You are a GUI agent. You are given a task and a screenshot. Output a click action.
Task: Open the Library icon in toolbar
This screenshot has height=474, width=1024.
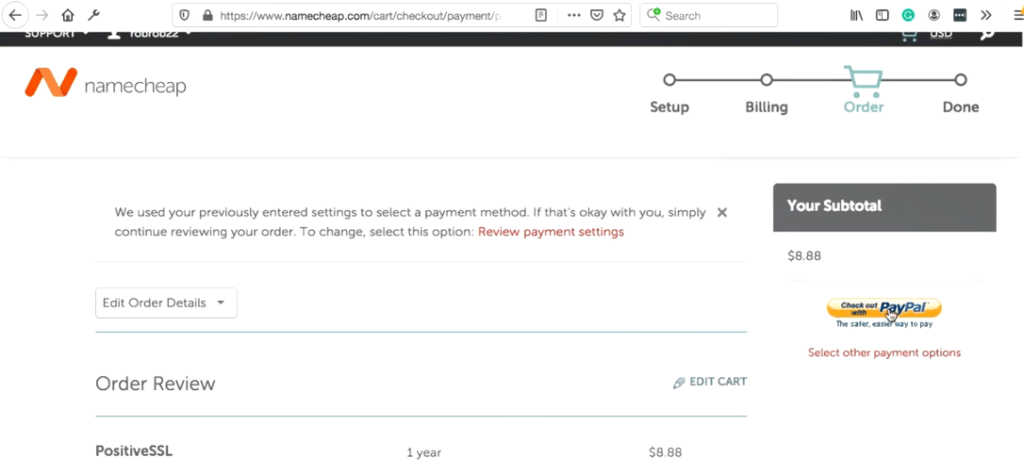[x=857, y=16]
